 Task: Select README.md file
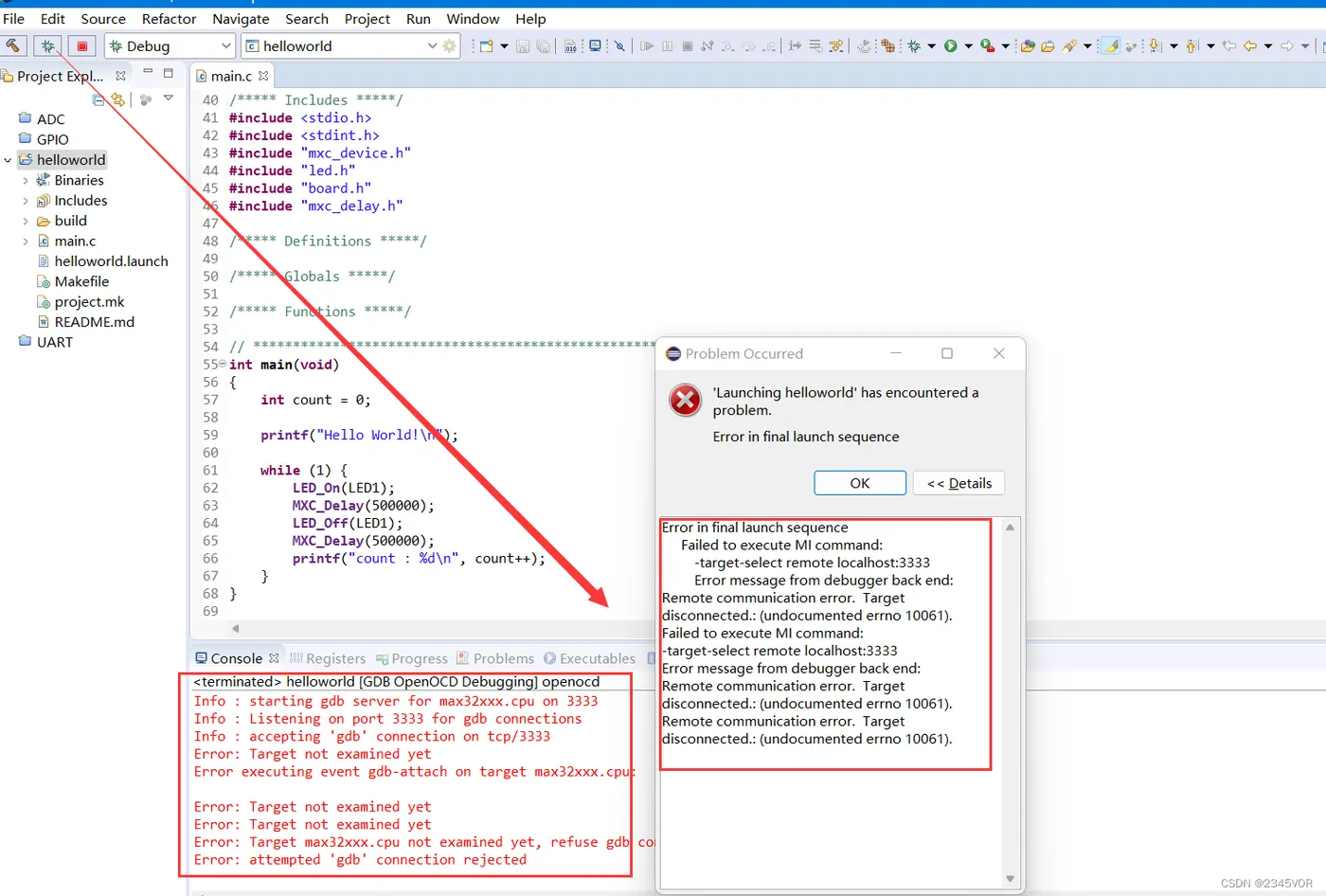pyautogui.click(x=94, y=322)
